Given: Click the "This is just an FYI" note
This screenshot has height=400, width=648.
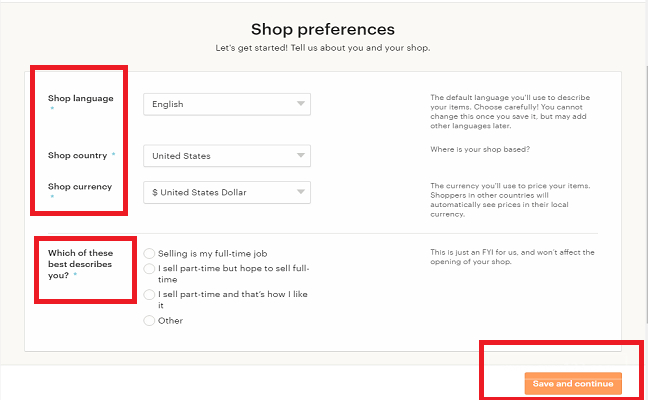Looking at the screenshot, I should (512, 257).
